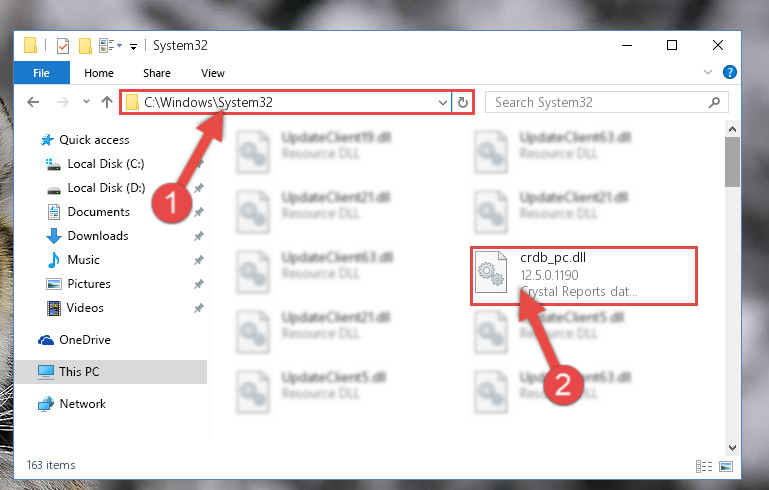Expand the address bar history dropdown
This screenshot has width=769, height=490.
[x=442, y=103]
